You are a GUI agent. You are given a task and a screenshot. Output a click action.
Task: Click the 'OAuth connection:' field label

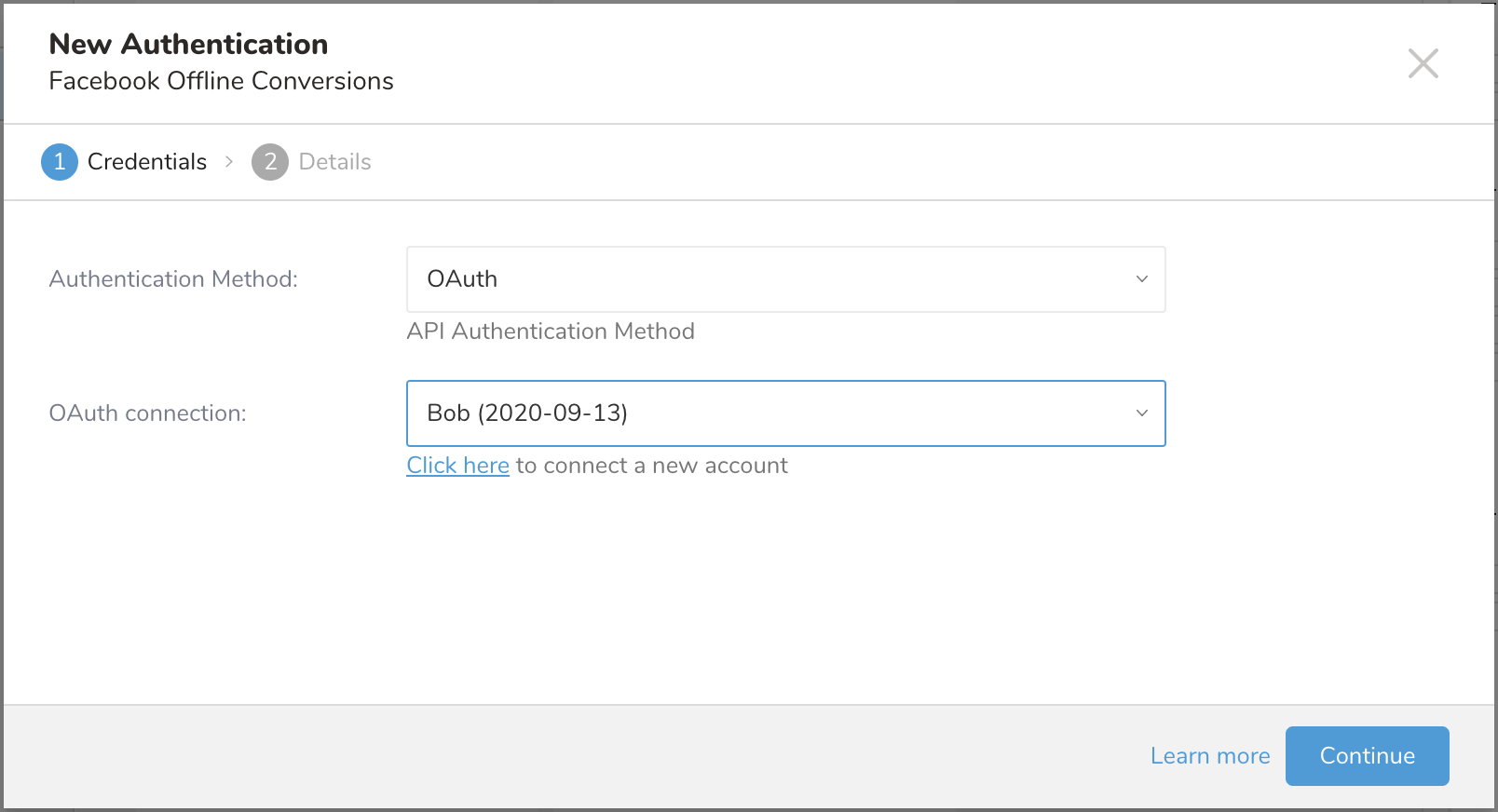click(x=147, y=413)
